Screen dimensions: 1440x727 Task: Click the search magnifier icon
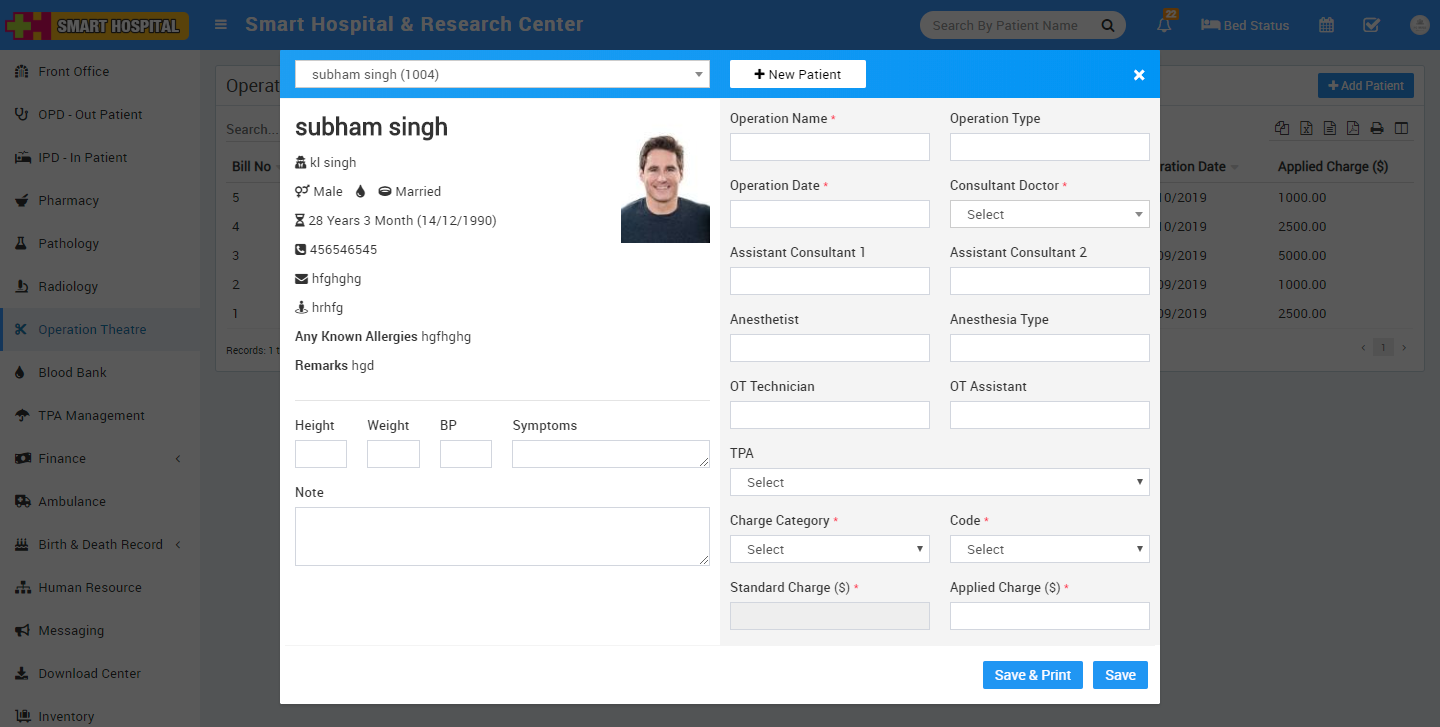coord(1107,25)
